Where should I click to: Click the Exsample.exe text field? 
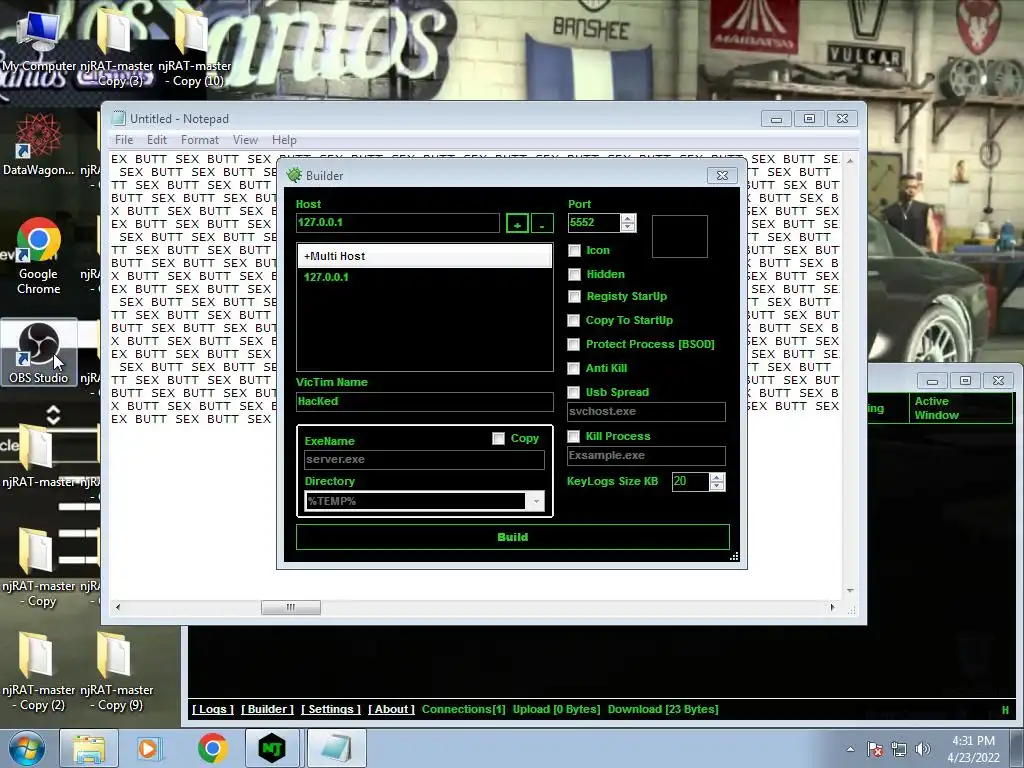pos(646,456)
